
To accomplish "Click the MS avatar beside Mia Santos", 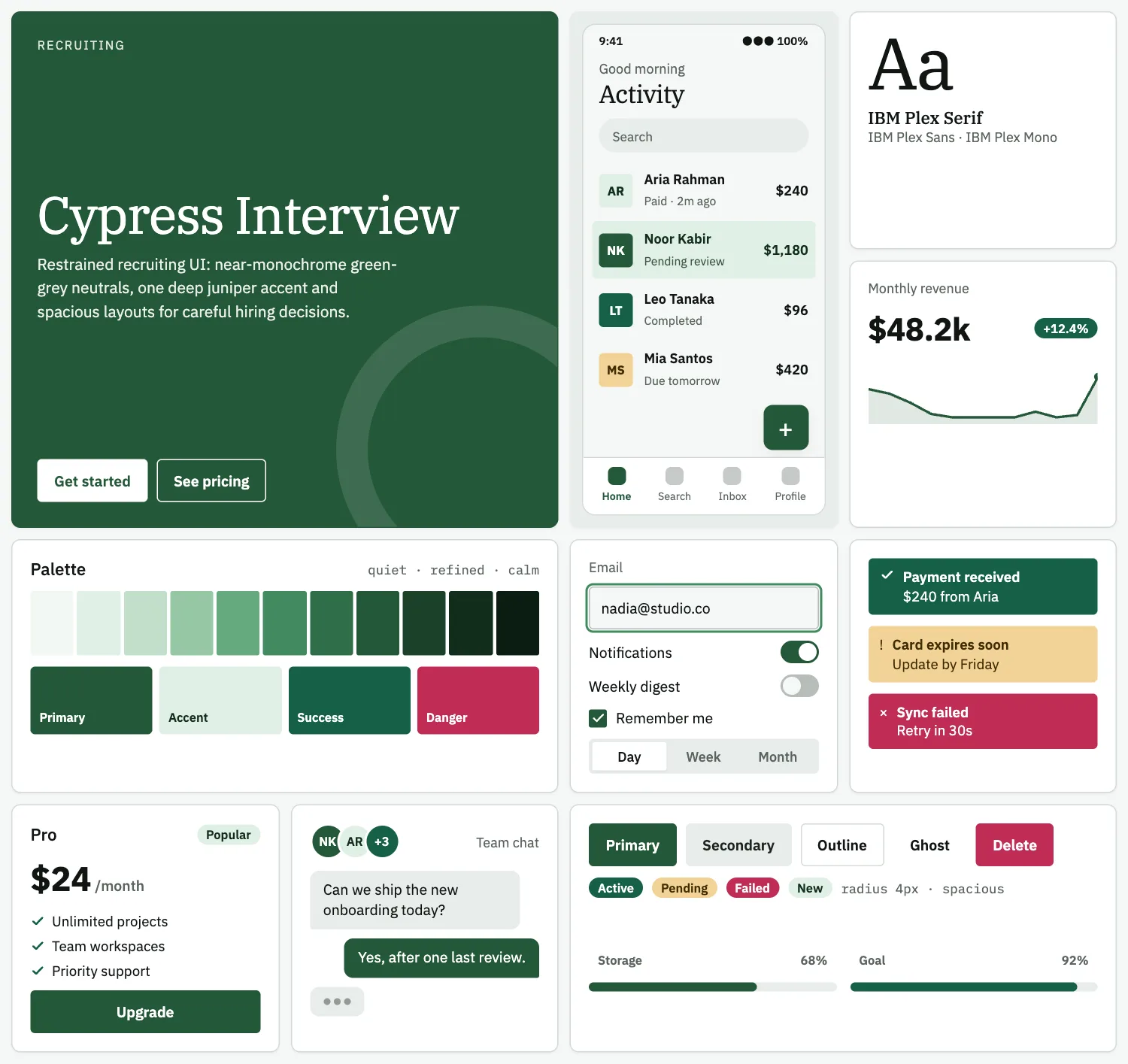I will [616, 370].
